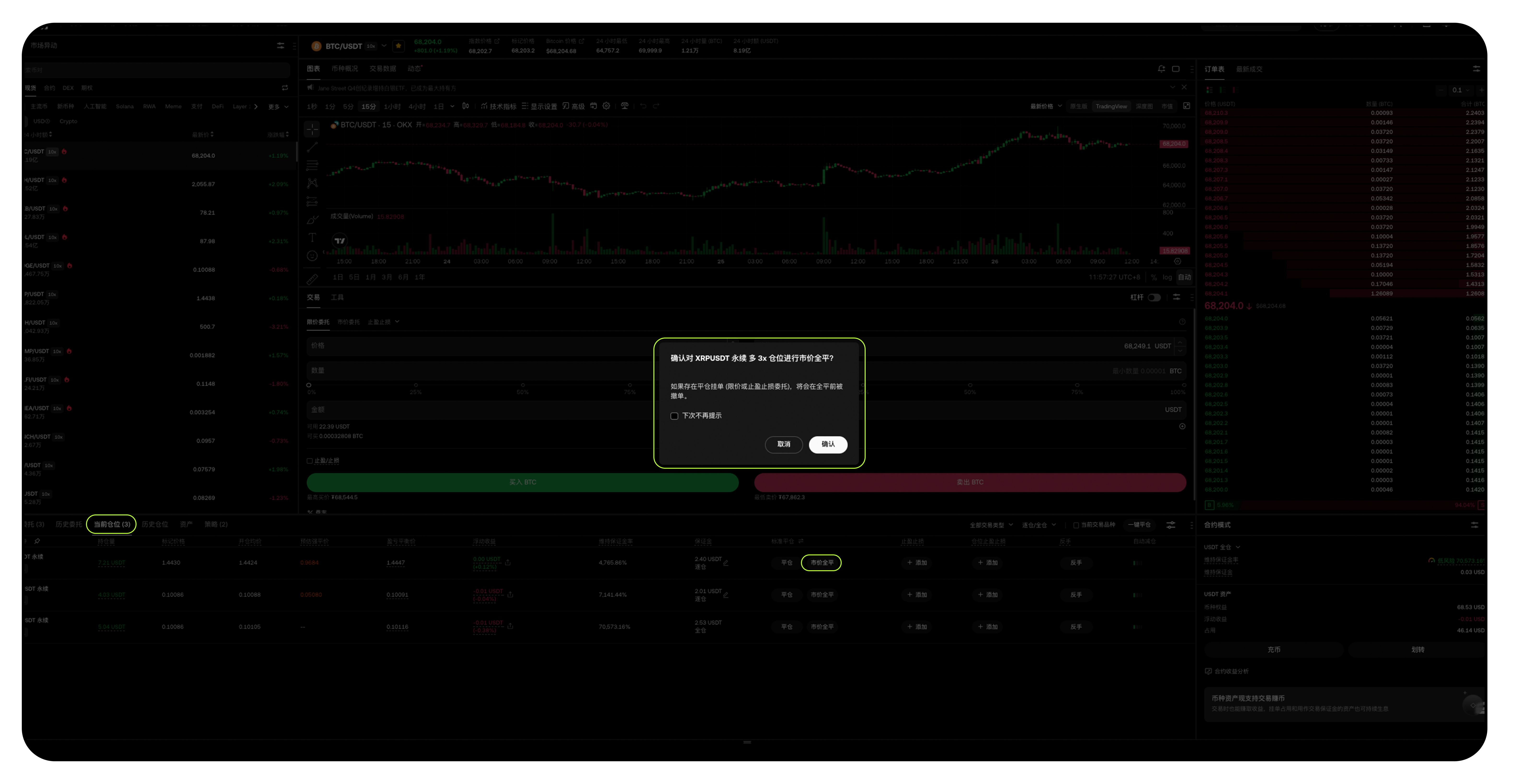1514x784 pixels.
Task: Cancel the close dialog with 取消
Action: pos(783,444)
